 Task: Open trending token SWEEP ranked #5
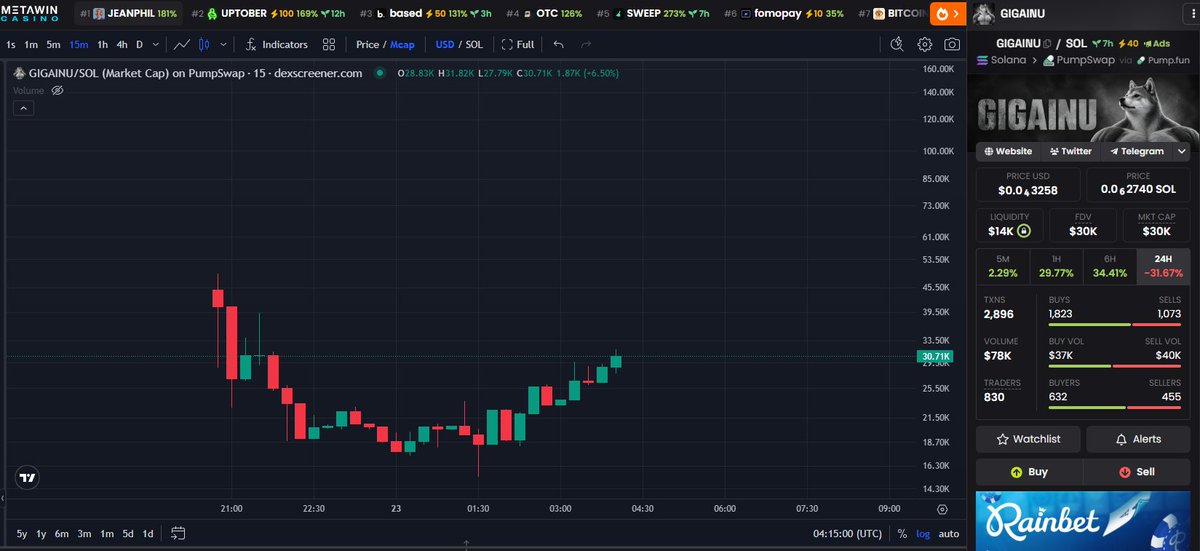654,14
